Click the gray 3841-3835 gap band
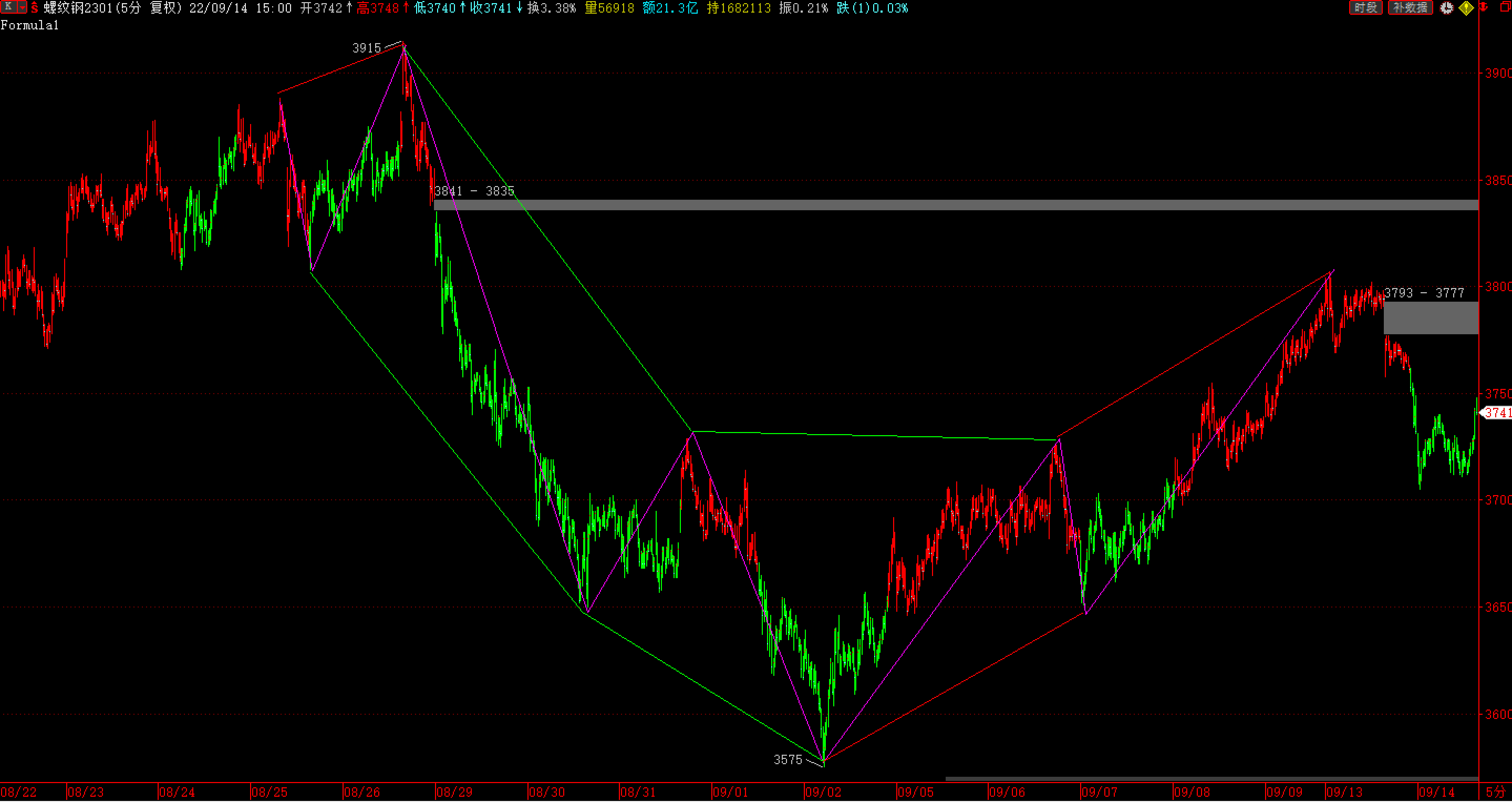 click(956, 205)
